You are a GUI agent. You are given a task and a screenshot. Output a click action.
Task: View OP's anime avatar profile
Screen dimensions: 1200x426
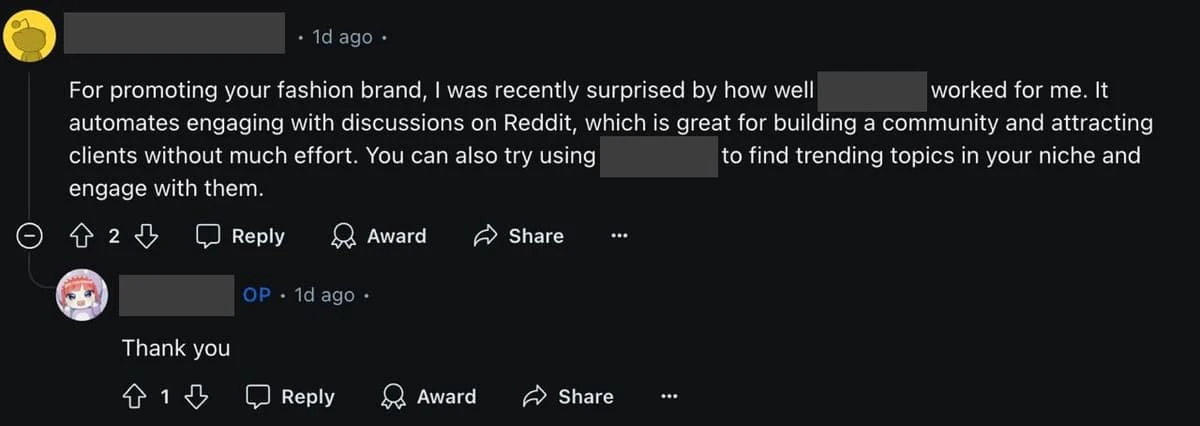tap(82, 296)
